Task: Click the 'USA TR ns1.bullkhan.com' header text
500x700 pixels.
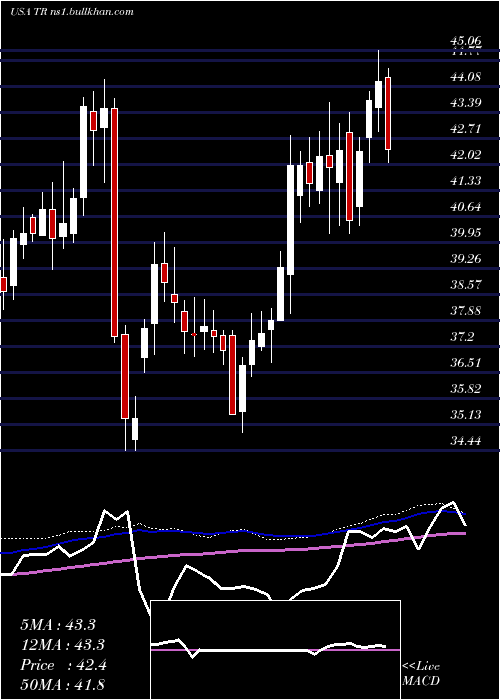Action: (x=72, y=12)
